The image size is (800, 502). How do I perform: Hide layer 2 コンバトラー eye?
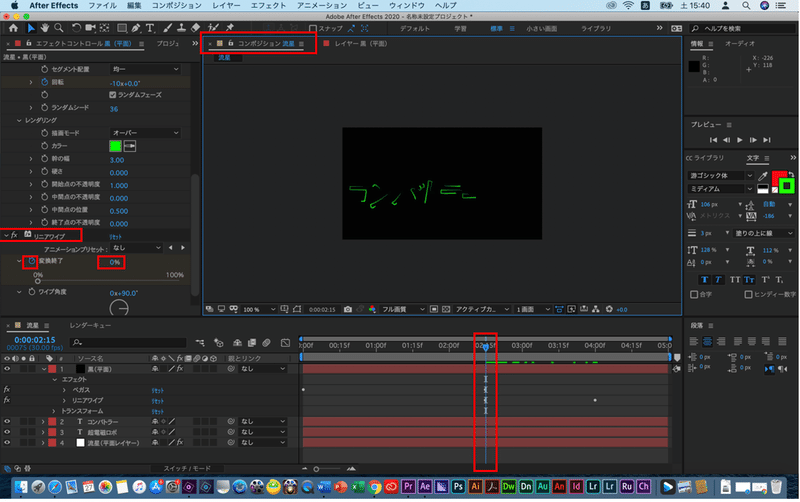7,422
